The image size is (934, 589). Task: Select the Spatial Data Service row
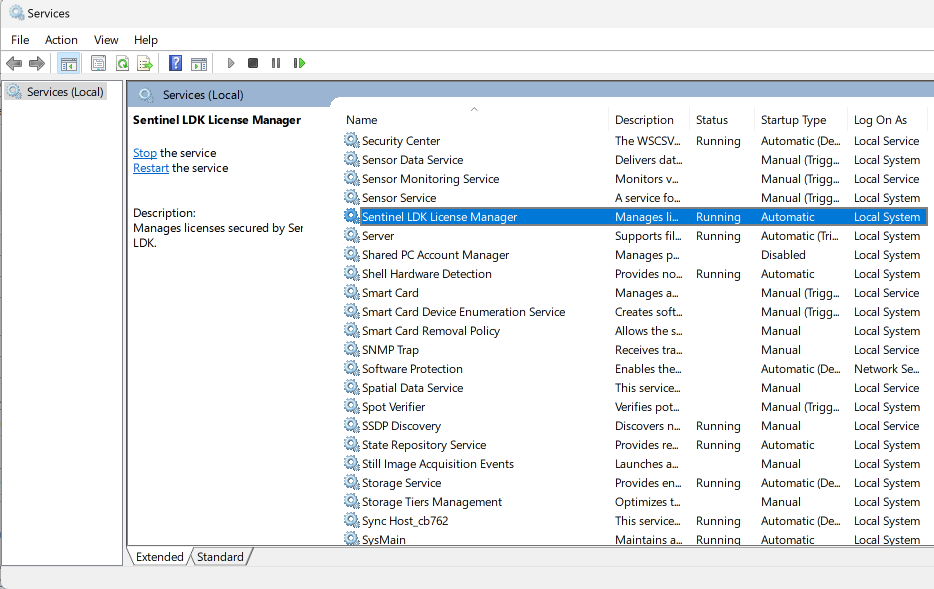click(x=635, y=388)
